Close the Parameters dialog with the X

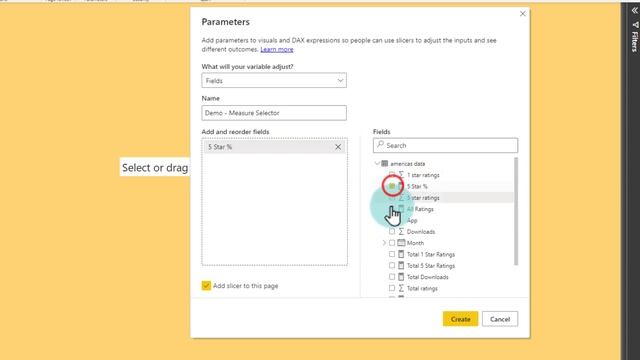(x=522, y=14)
